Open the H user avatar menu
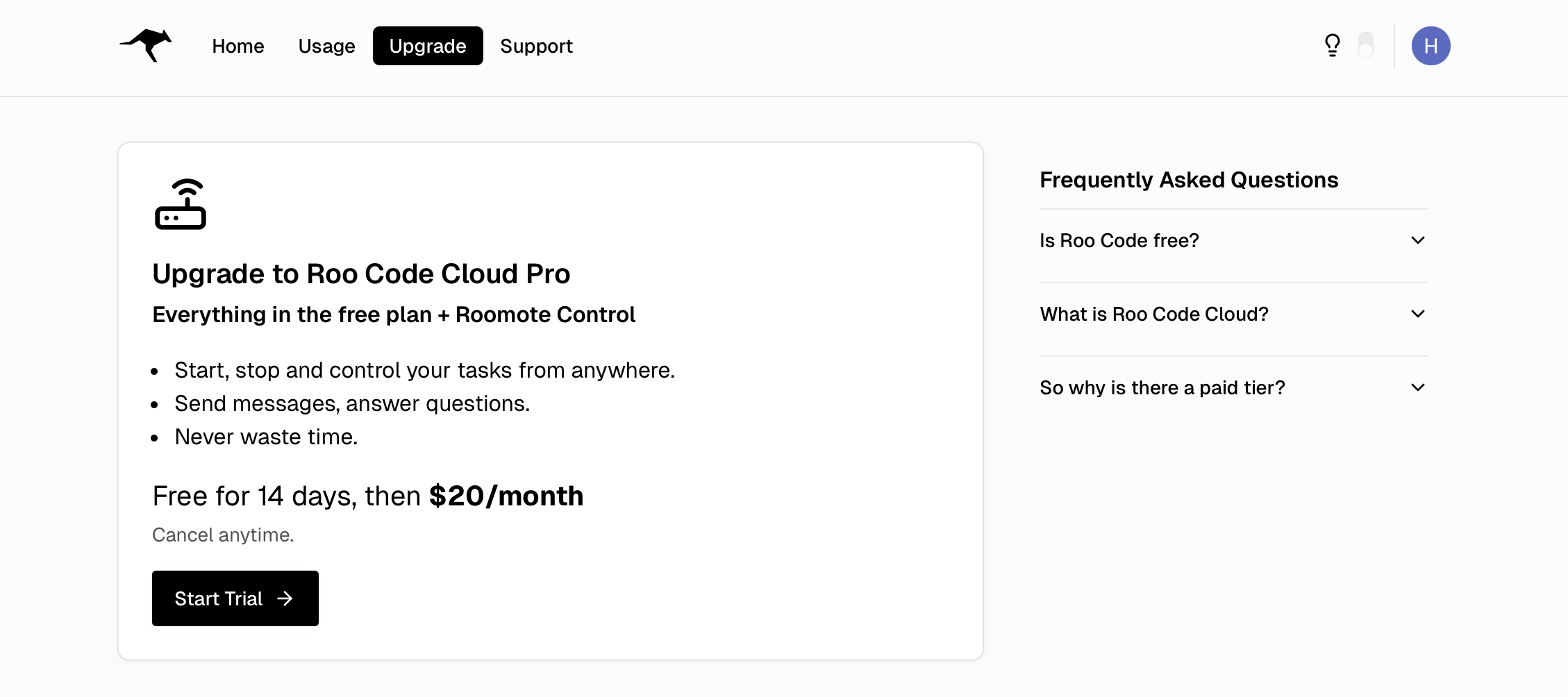Screen dimensions: 1568x697 pos(1431,45)
